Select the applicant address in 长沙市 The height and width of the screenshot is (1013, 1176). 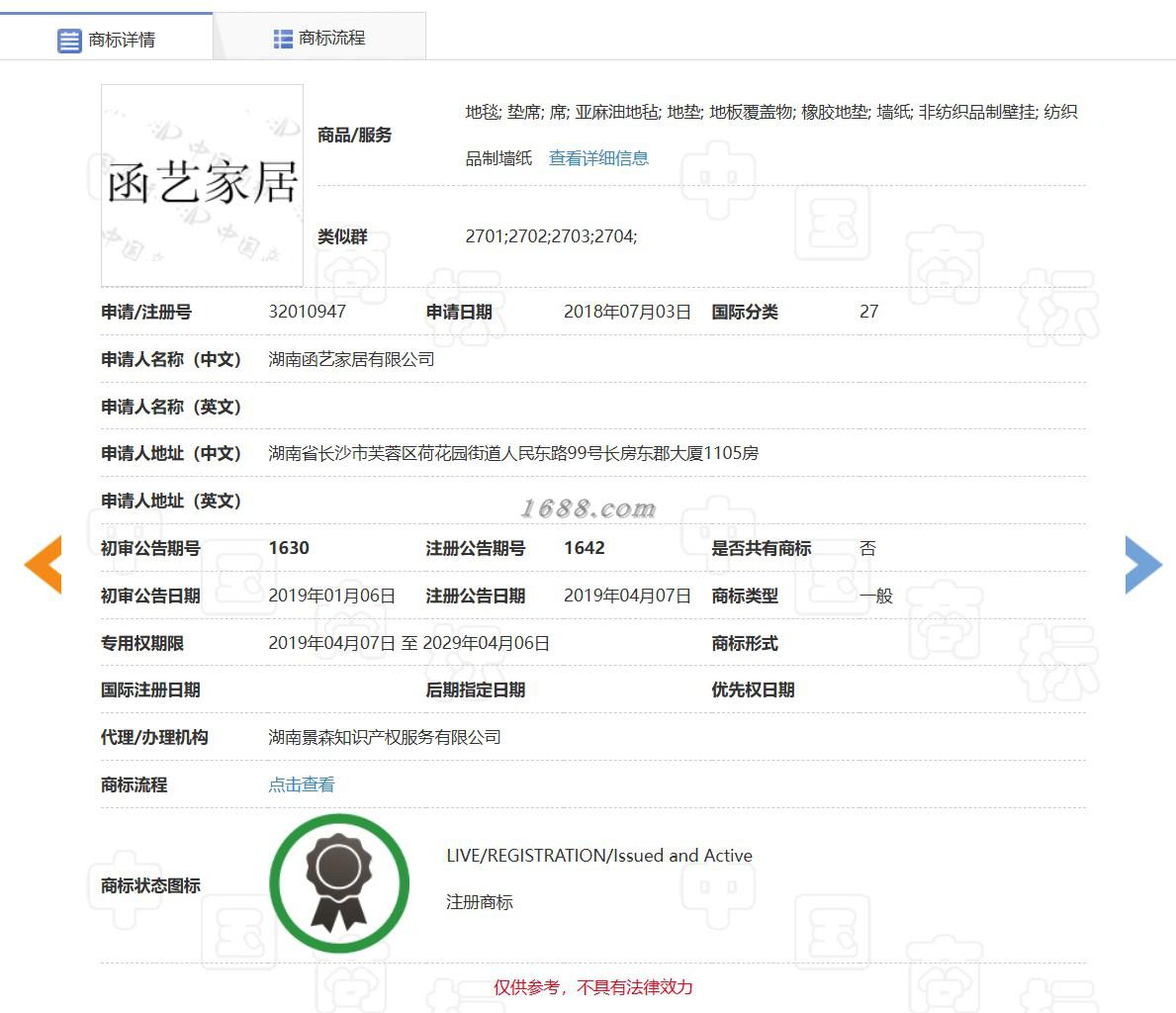pos(513,453)
